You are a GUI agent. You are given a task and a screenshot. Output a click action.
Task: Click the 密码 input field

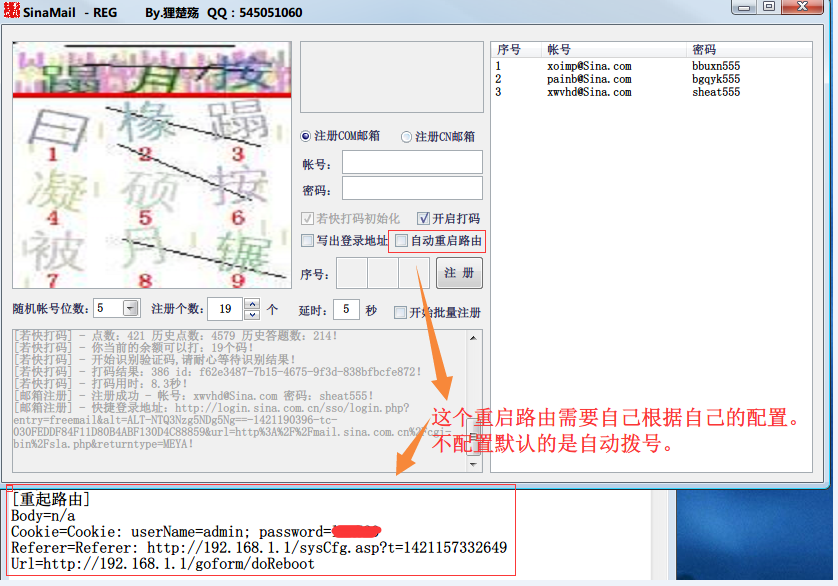[412, 188]
